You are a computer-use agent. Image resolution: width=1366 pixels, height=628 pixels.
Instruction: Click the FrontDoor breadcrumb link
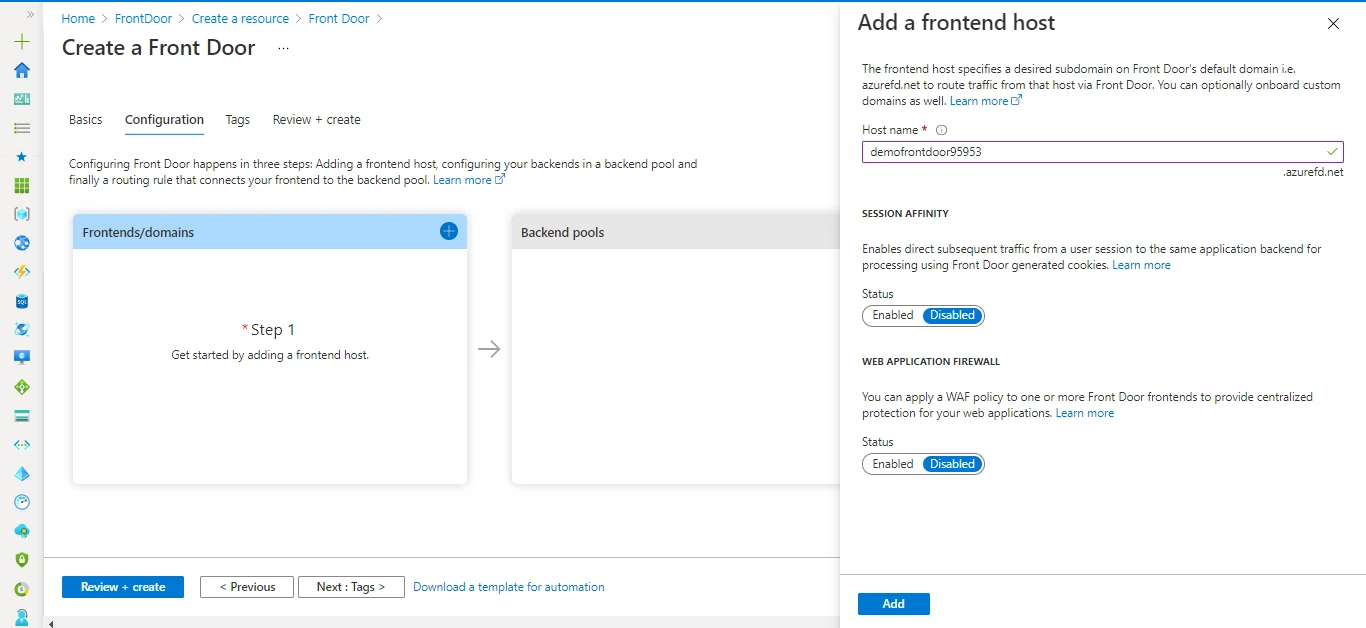(143, 19)
